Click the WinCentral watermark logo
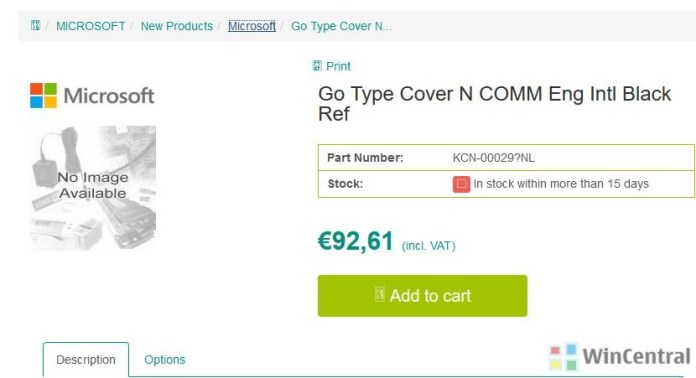 [620, 357]
